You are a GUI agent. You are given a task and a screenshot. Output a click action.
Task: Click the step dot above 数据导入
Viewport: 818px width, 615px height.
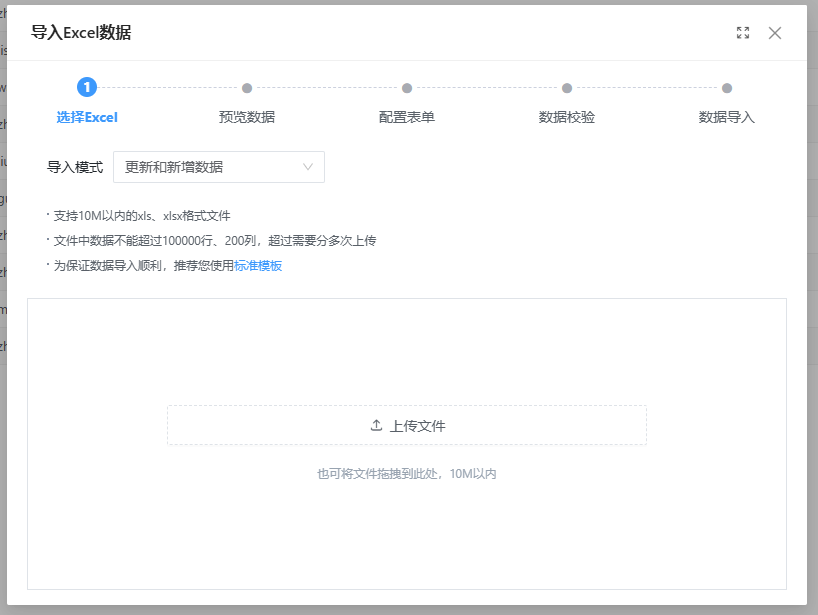click(727, 88)
